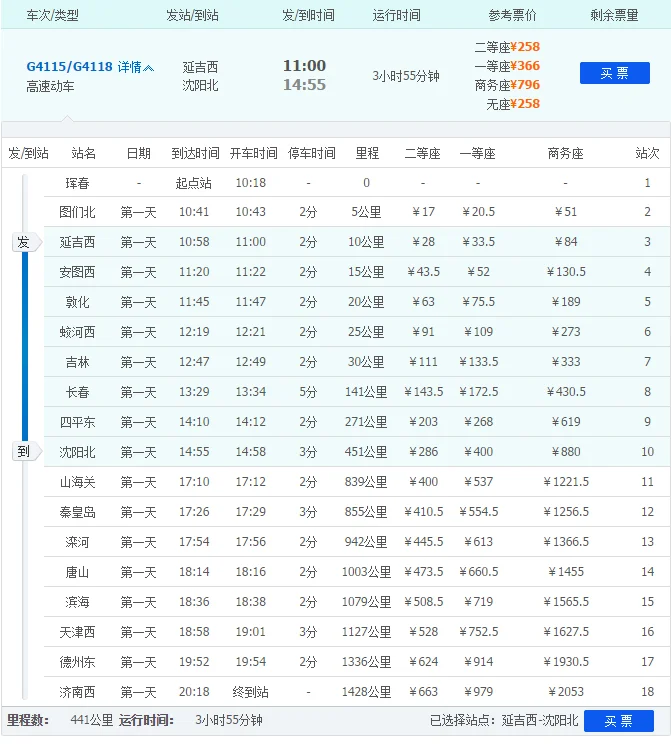671x744 pixels.
Task: Select the 滦河 station name
Action: pyautogui.click(x=77, y=542)
